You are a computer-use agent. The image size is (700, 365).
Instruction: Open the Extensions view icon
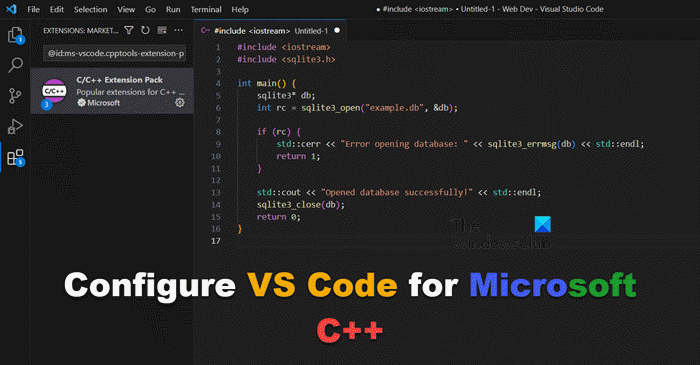pyautogui.click(x=16, y=158)
